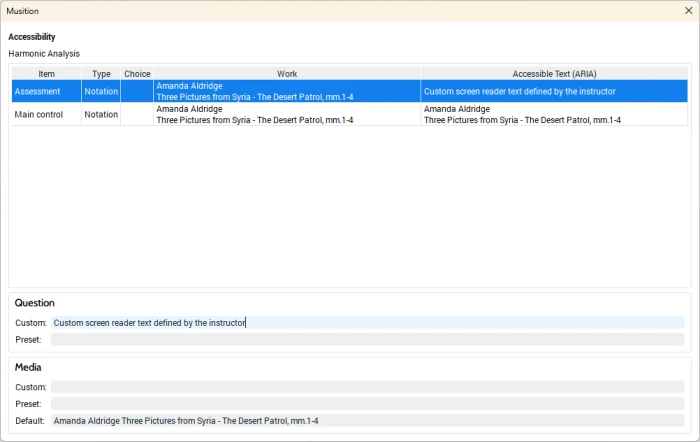Click 'Custom screen reader text' ARIA cell
This screenshot has width=700, height=442.
click(554, 91)
